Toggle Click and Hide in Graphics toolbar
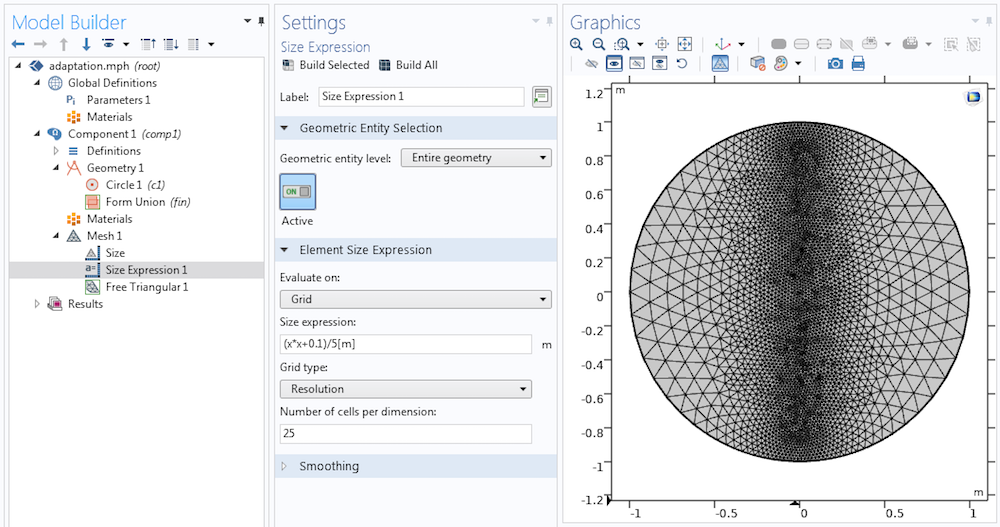1000x527 pixels. pyautogui.click(x=591, y=63)
